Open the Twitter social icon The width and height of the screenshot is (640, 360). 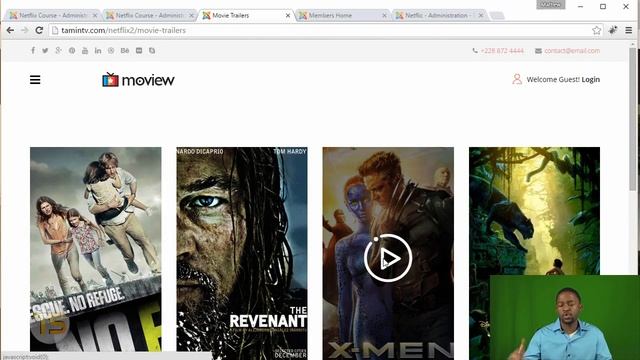[45, 51]
